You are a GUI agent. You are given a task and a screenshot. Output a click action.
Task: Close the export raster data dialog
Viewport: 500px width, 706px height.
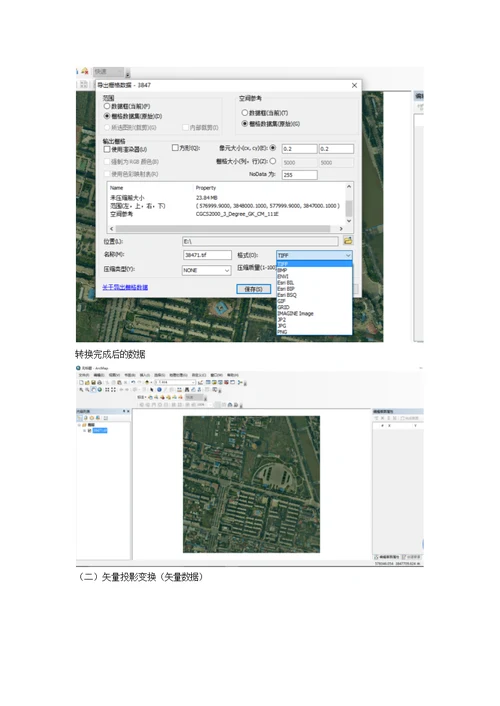(x=355, y=85)
